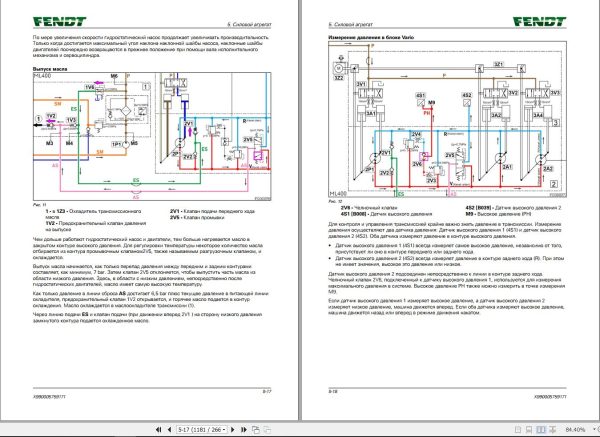600x437 pixels.
Task: Open the zoom level dropdown arrow
Action: [x=594, y=430]
